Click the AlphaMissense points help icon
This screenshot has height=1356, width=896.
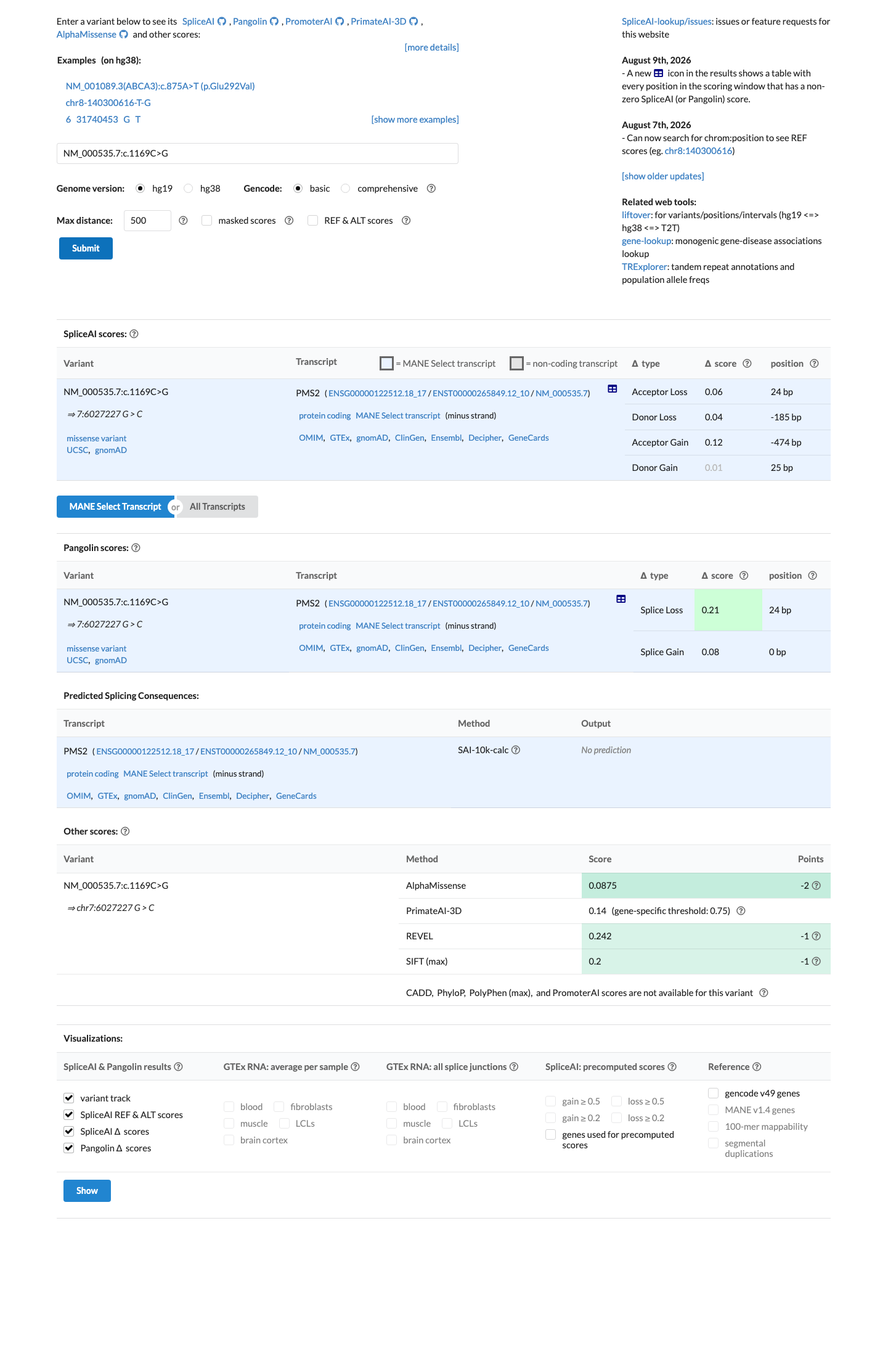(817, 886)
